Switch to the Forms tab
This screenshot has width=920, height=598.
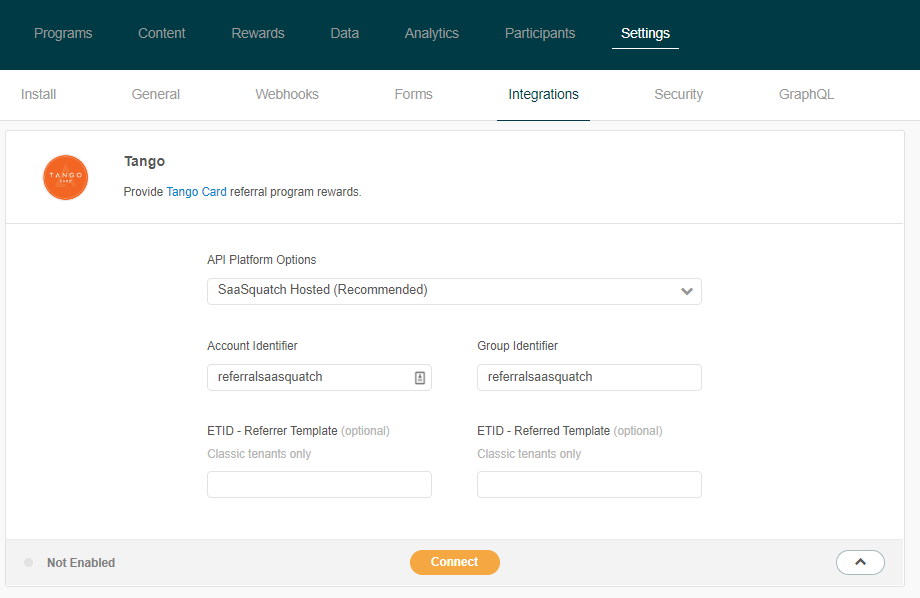(413, 95)
